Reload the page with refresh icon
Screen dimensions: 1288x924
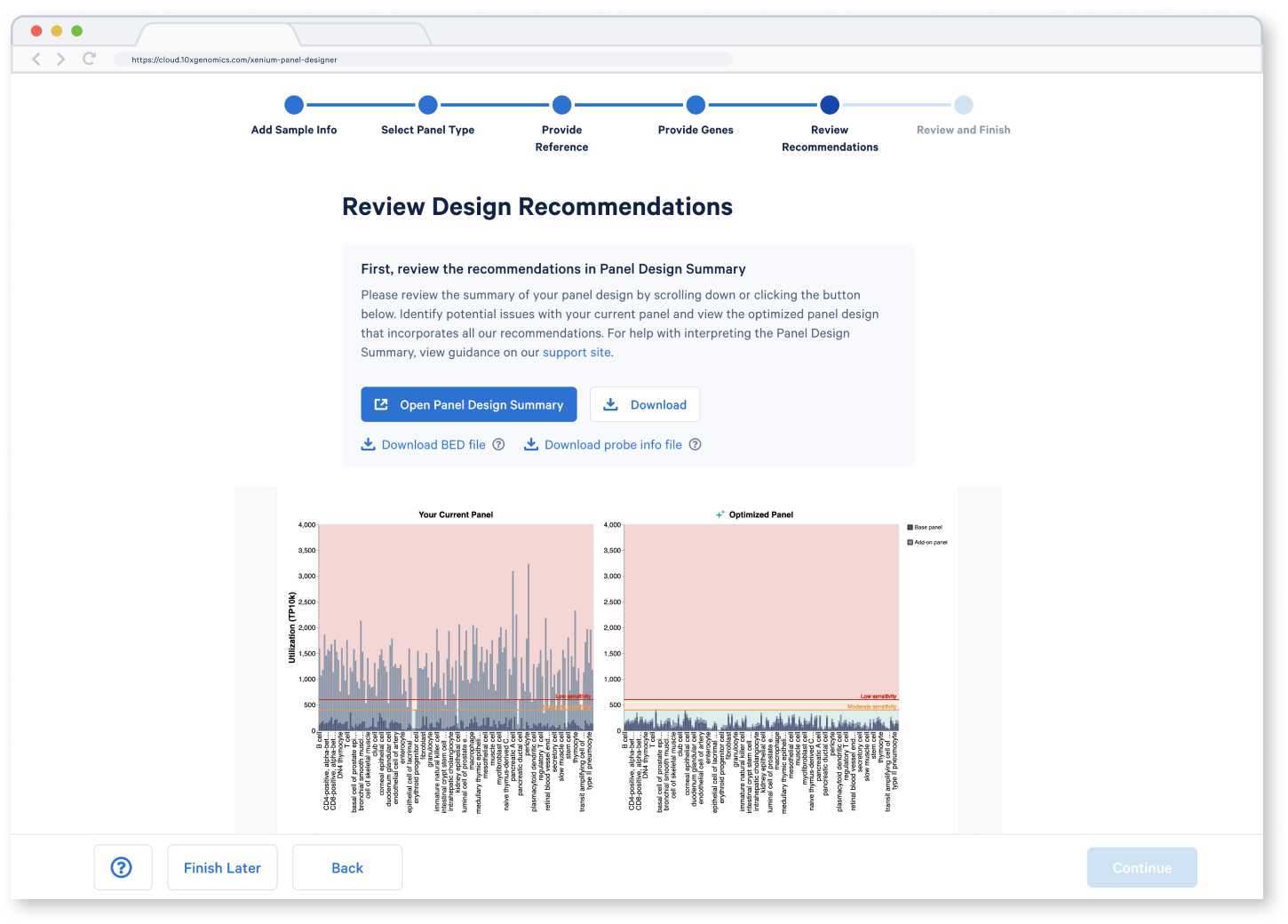point(89,59)
